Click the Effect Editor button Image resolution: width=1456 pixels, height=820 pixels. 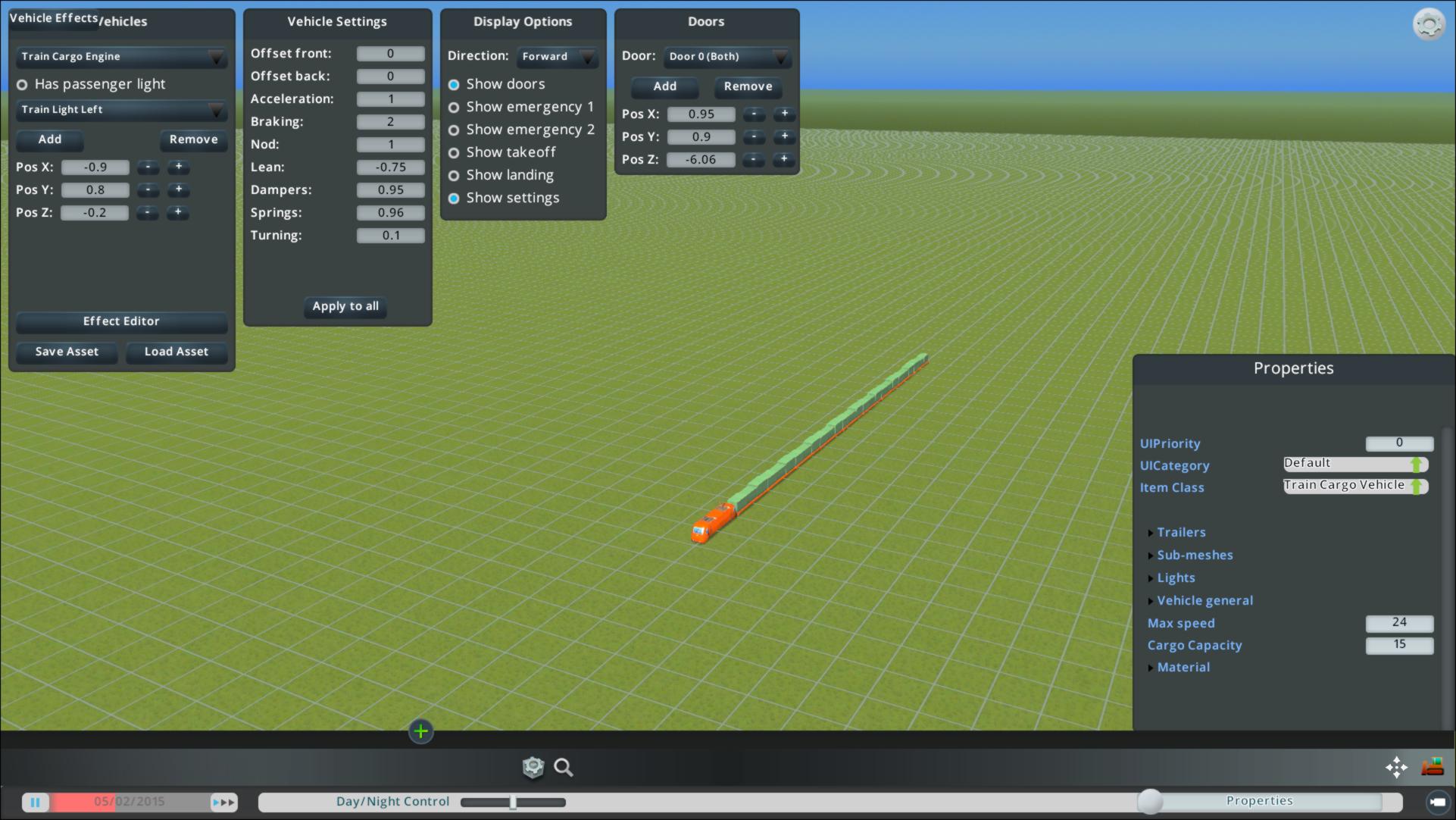121,321
